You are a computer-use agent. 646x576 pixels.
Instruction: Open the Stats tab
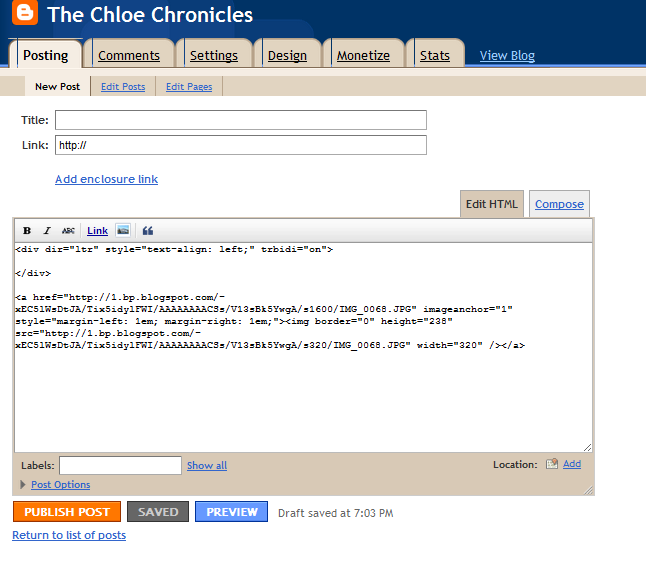click(435, 55)
